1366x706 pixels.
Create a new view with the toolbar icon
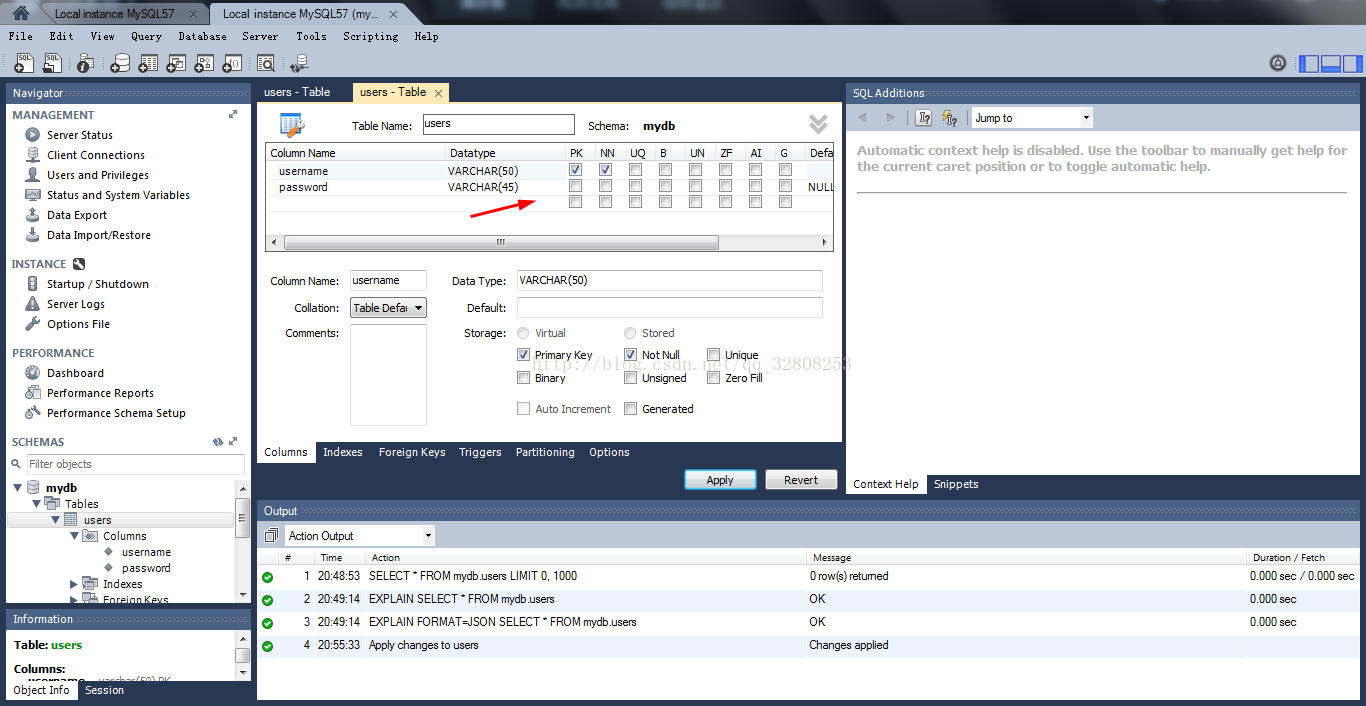(176, 62)
